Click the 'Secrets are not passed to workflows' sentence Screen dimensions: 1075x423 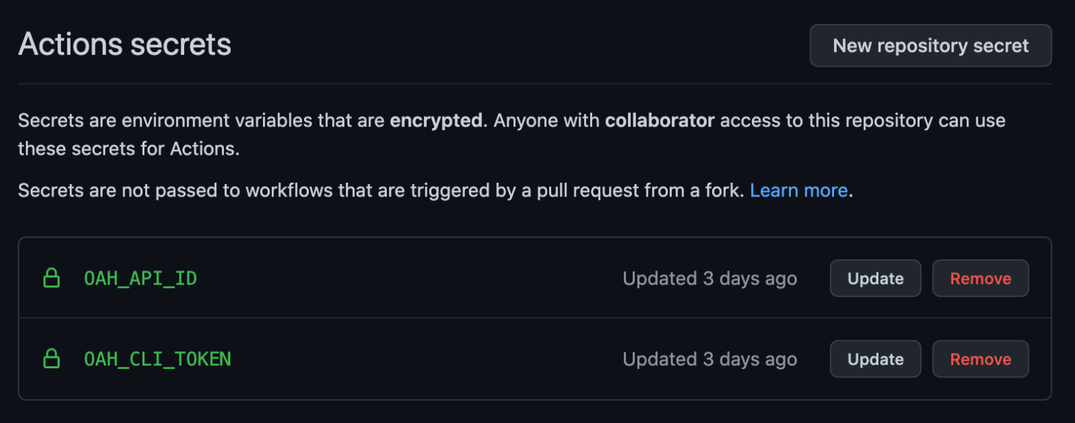click(200, 190)
